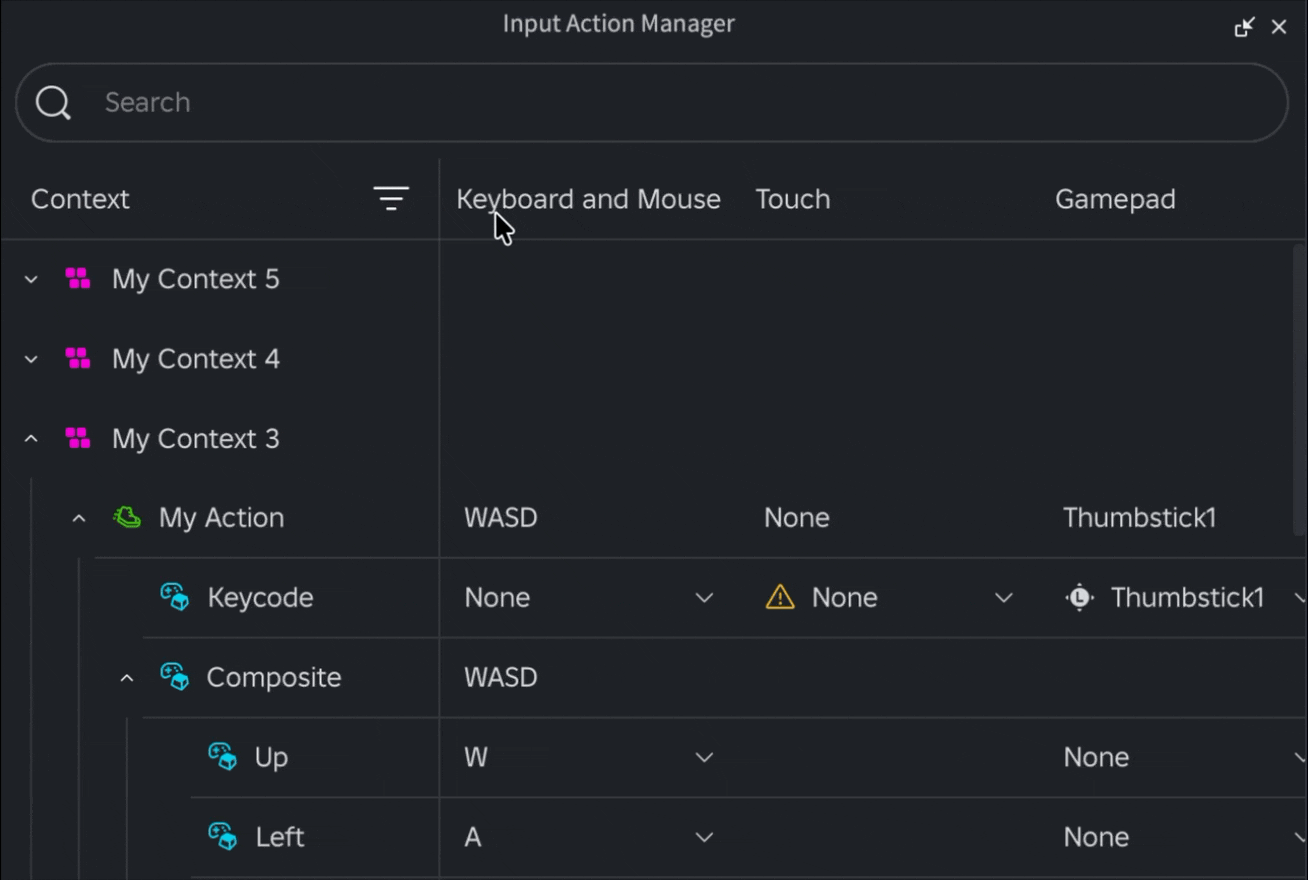Click the pink My Context 4 icon
1308x880 pixels.
tap(78, 358)
